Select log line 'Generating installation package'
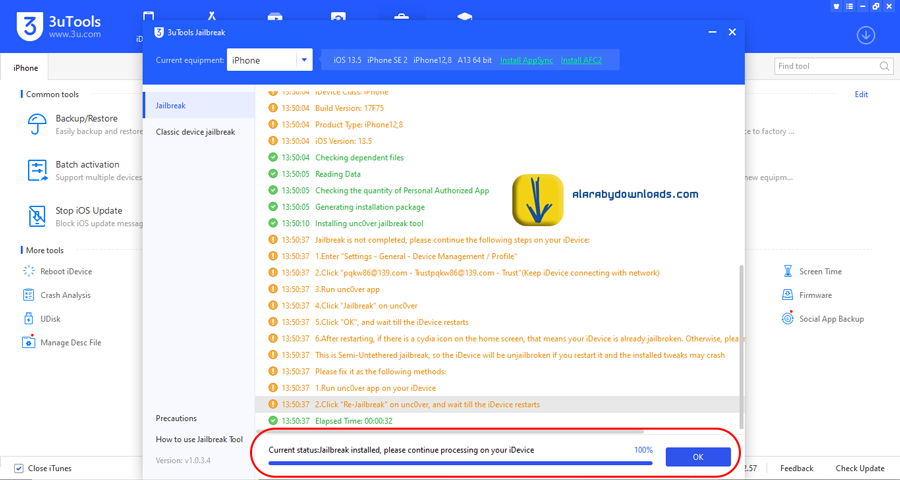 coord(370,207)
